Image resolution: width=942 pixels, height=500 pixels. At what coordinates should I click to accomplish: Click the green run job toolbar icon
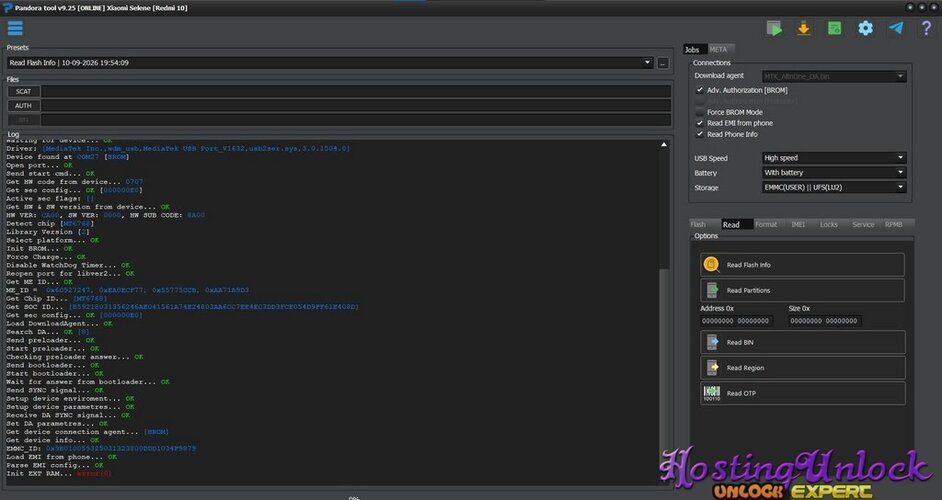[774, 28]
